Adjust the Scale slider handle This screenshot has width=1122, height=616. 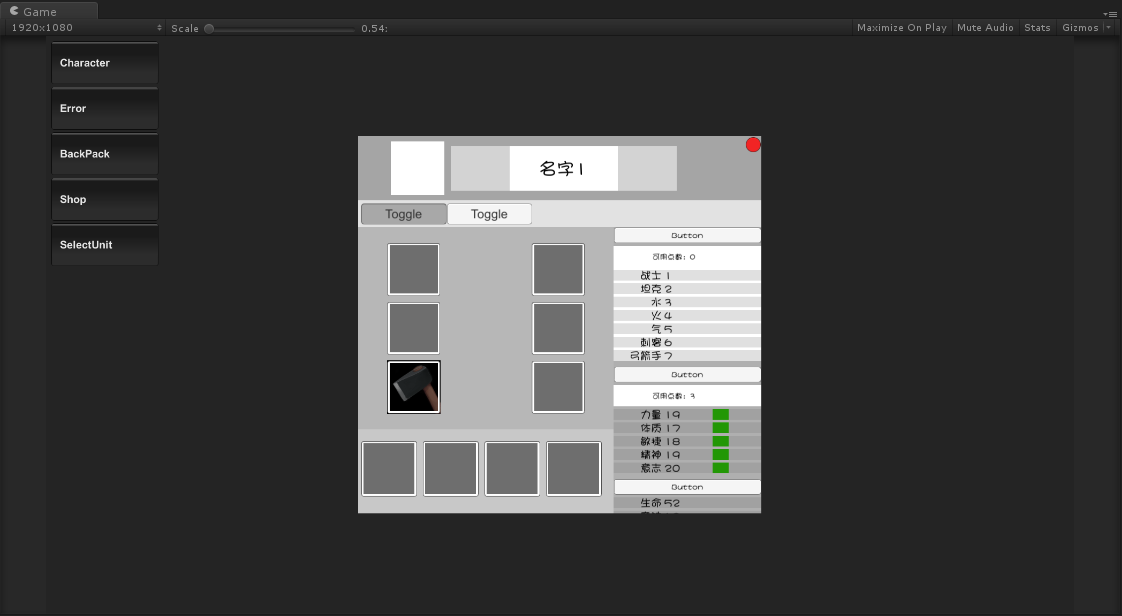(209, 29)
